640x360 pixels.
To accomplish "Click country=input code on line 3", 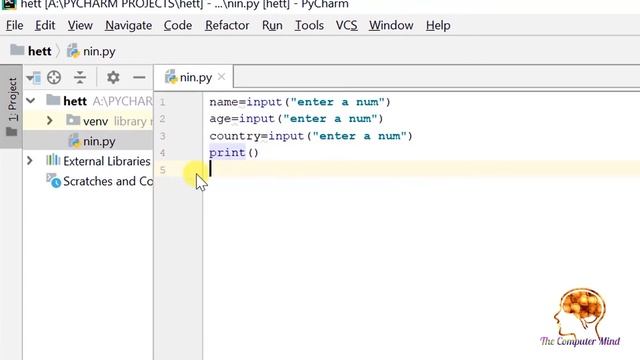I will (x=311, y=136).
